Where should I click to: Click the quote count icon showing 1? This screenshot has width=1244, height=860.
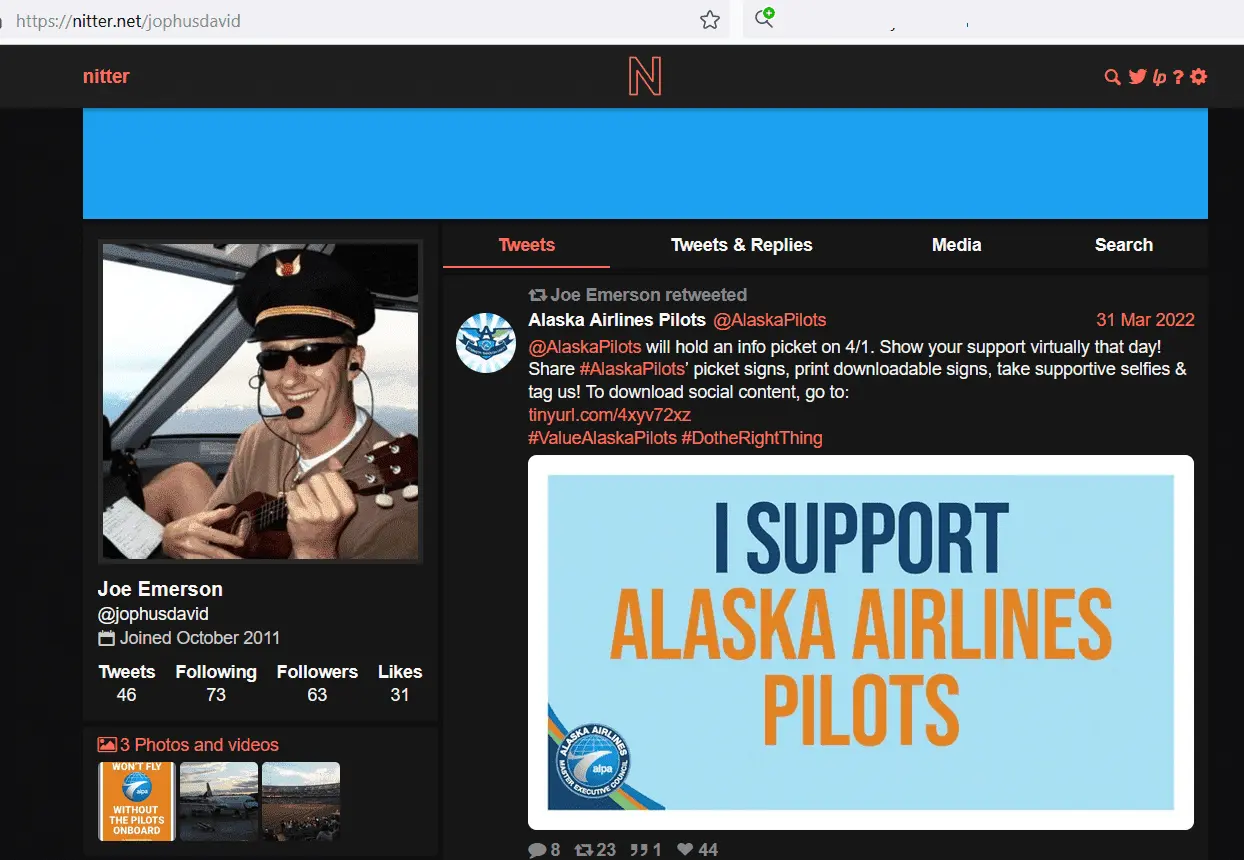639,850
